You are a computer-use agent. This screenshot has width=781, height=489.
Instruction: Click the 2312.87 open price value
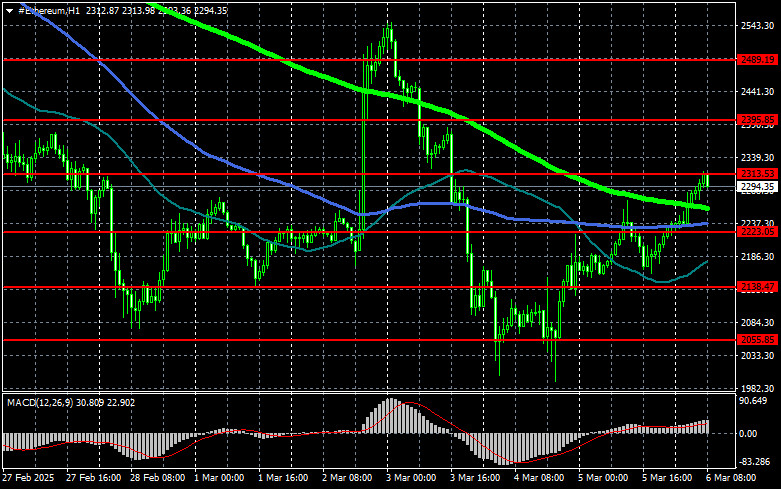point(102,10)
